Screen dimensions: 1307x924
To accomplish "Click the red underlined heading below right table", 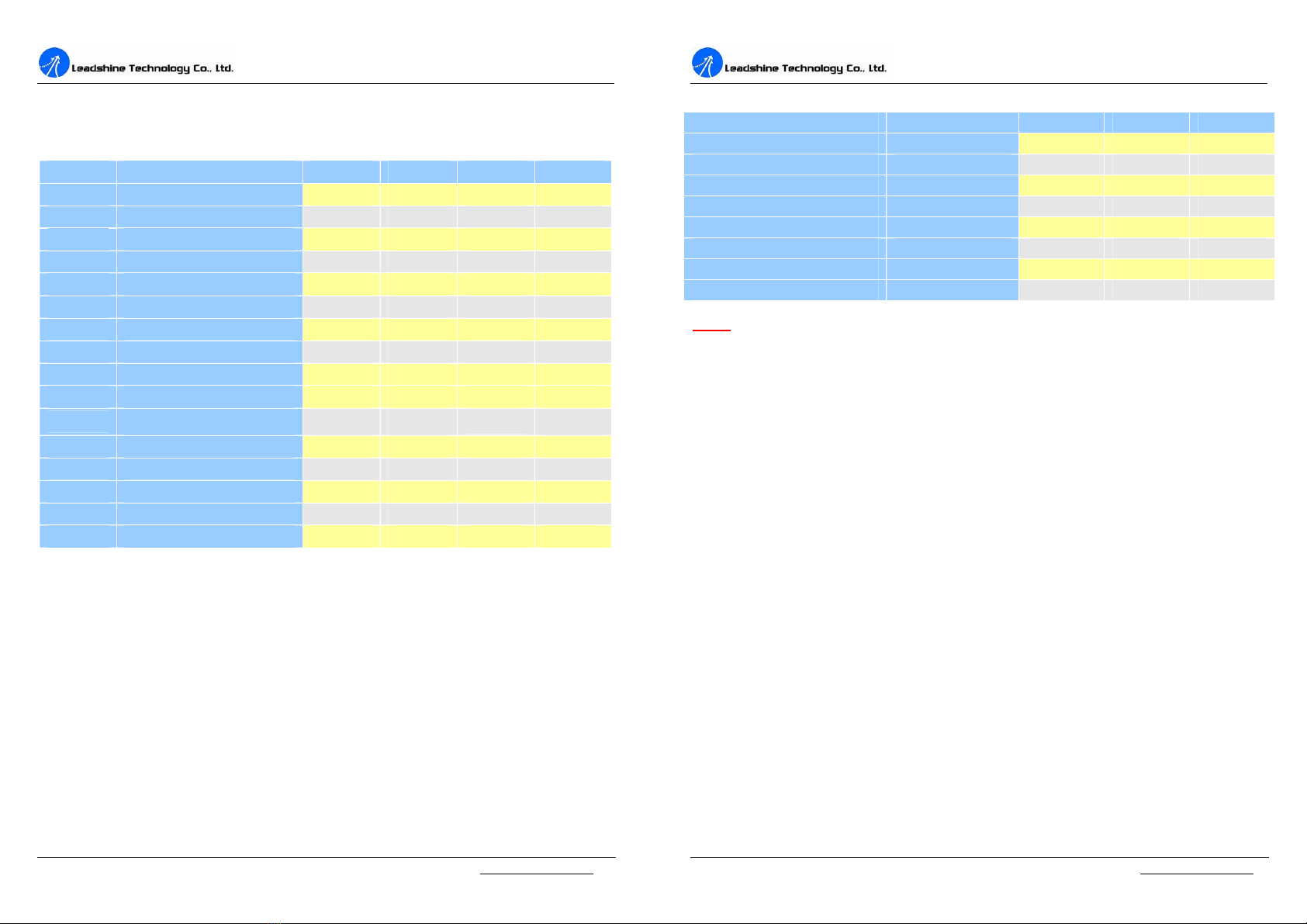I will pos(711,330).
